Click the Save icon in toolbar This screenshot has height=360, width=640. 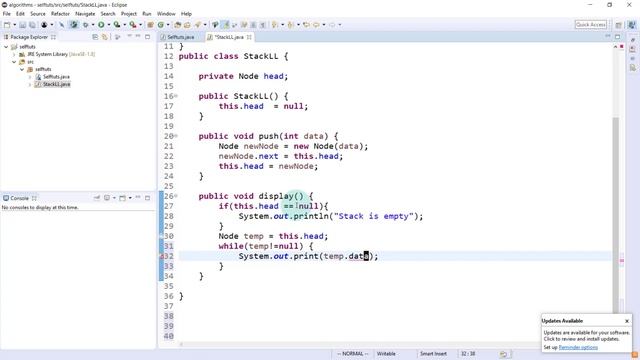tap(23, 25)
